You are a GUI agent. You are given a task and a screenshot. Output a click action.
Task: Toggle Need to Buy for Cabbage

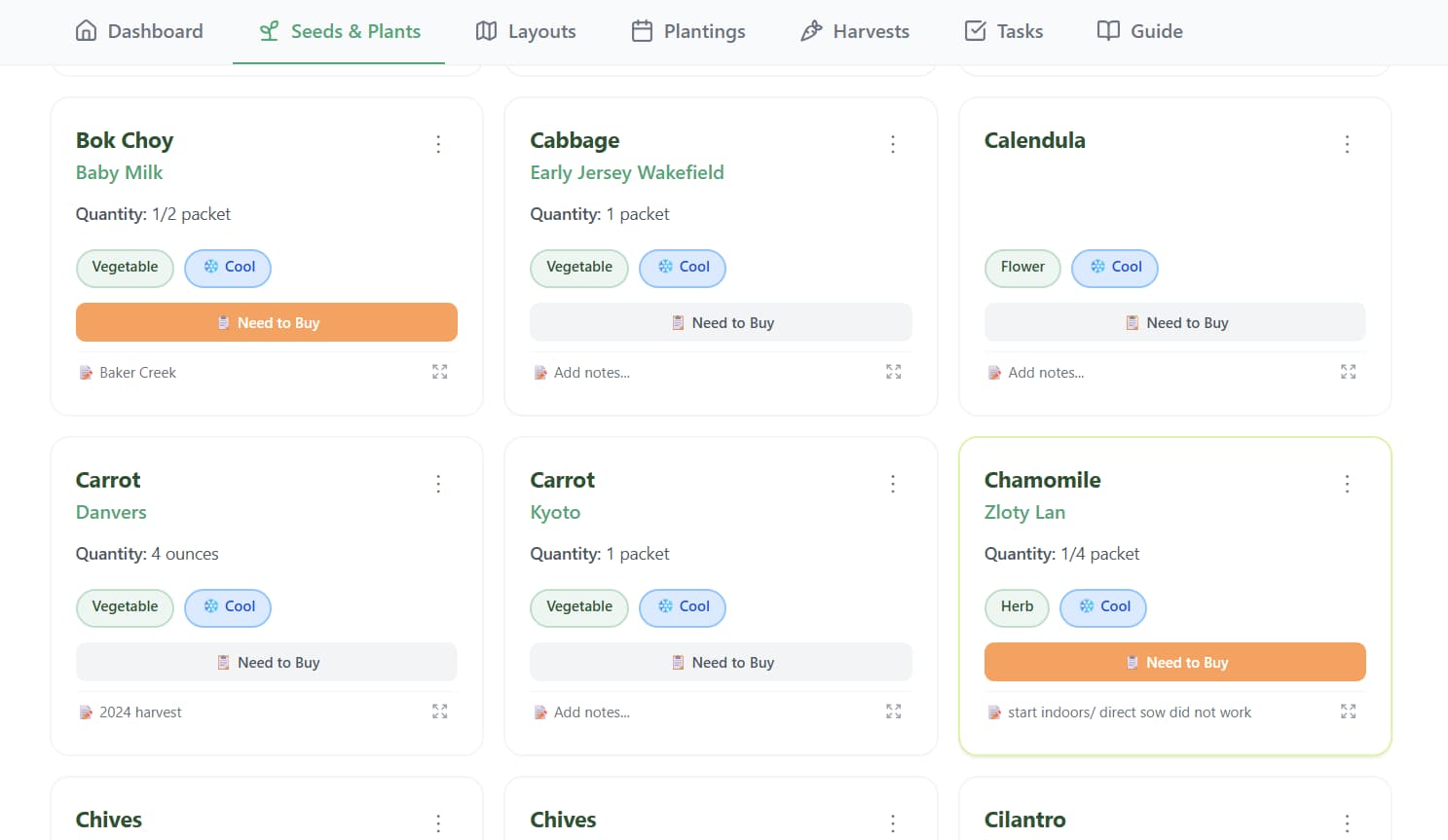click(721, 322)
